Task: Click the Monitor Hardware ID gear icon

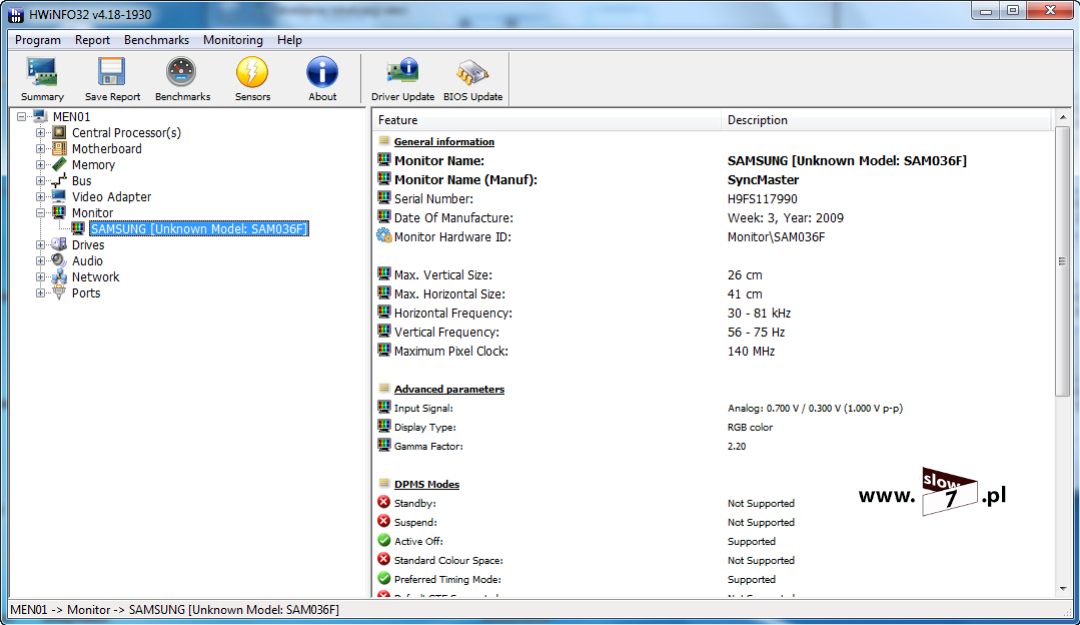Action: click(x=384, y=236)
